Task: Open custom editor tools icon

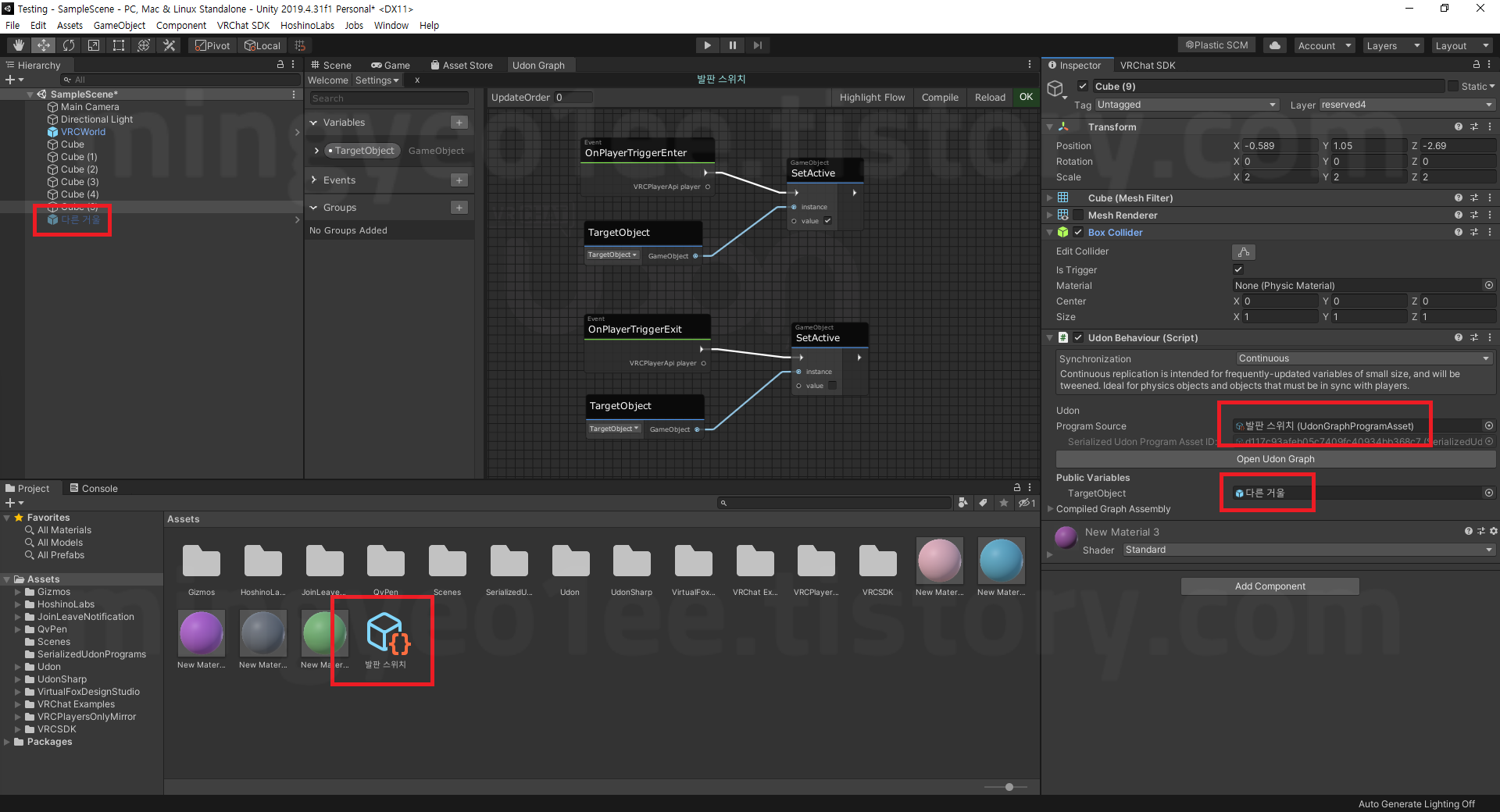Action: coord(169,45)
